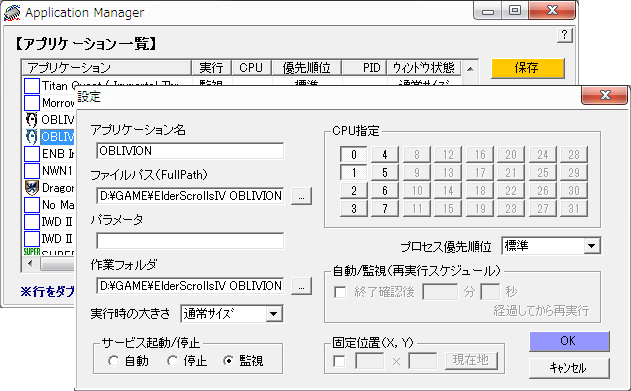The height and width of the screenshot is (391, 631).
Task: Click the X position input field
Action: [x=370, y=361]
